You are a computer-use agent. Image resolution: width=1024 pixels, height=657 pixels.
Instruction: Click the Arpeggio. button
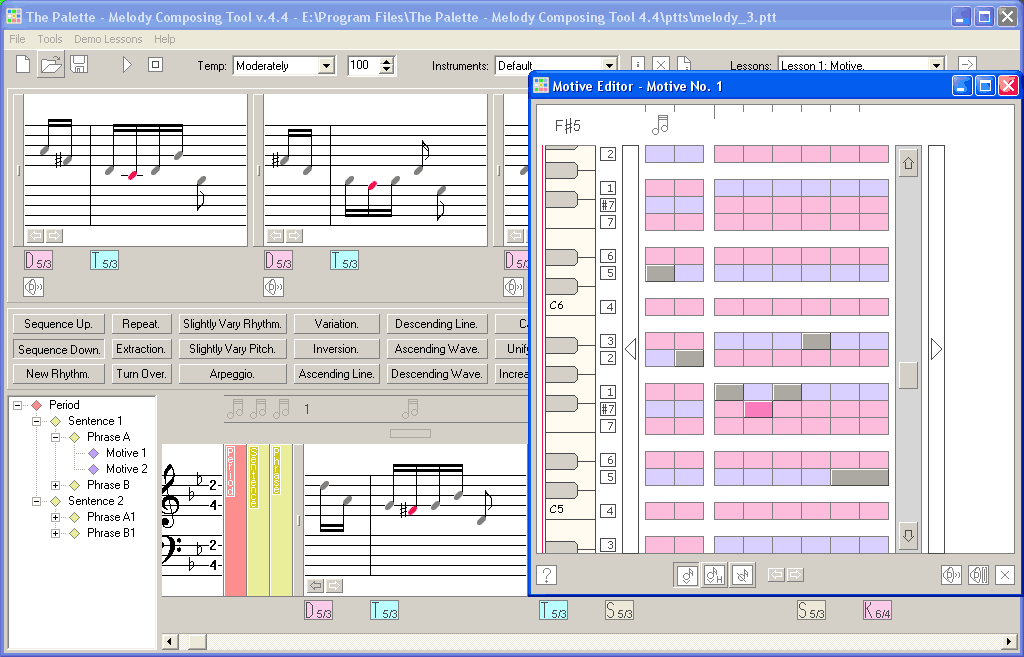tap(232, 374)
